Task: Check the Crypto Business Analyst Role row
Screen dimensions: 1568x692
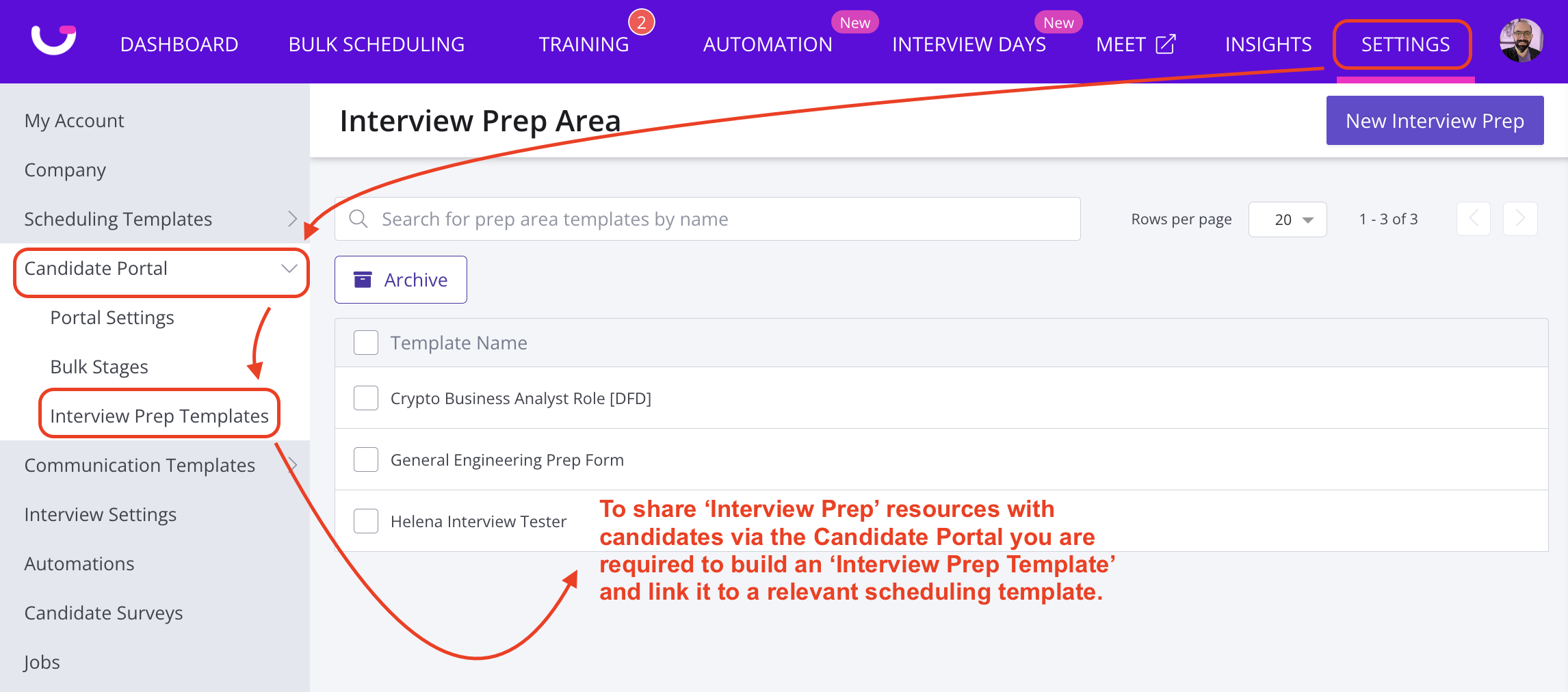Action: click(366, 398)
